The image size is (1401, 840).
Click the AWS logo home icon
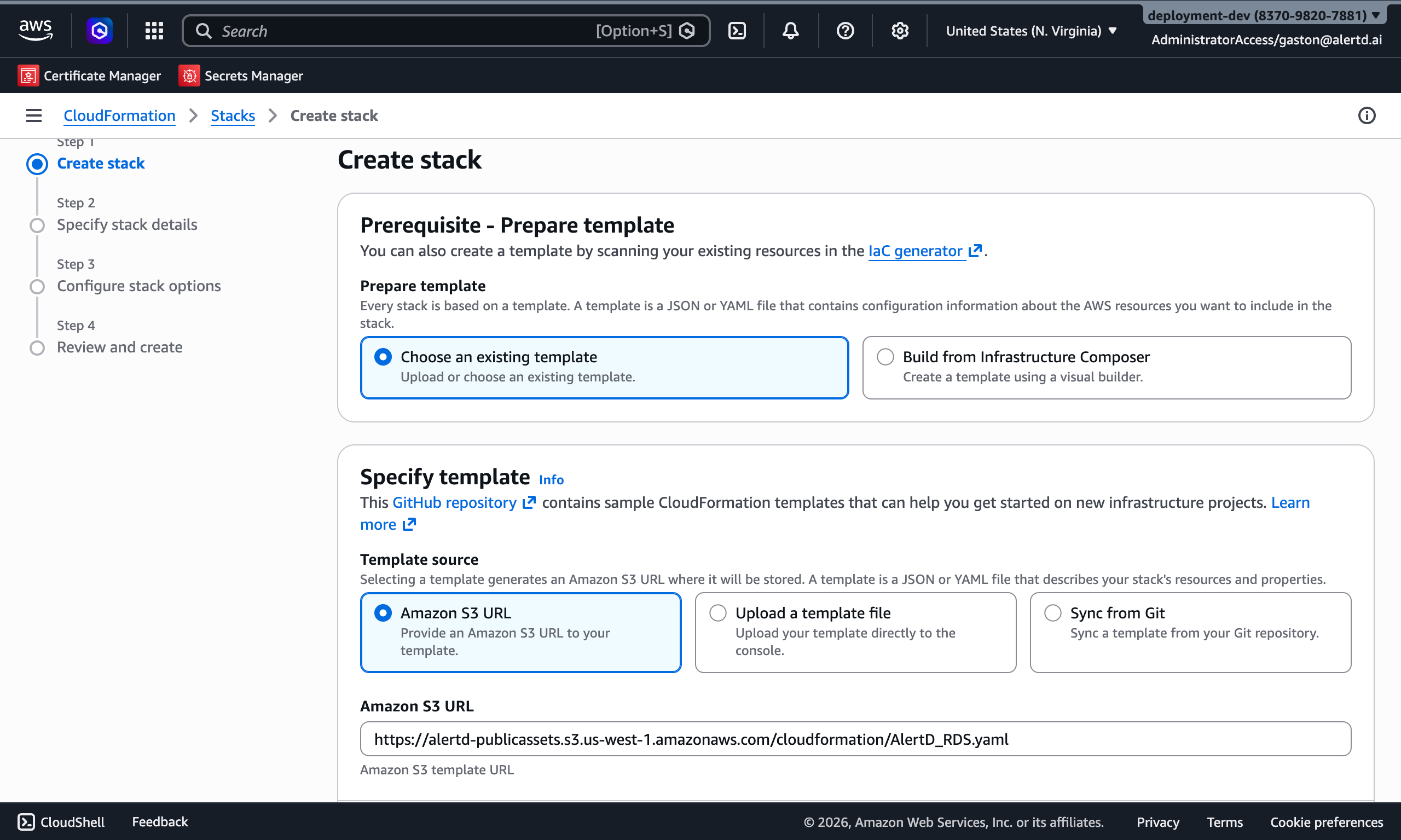(36, 30)
